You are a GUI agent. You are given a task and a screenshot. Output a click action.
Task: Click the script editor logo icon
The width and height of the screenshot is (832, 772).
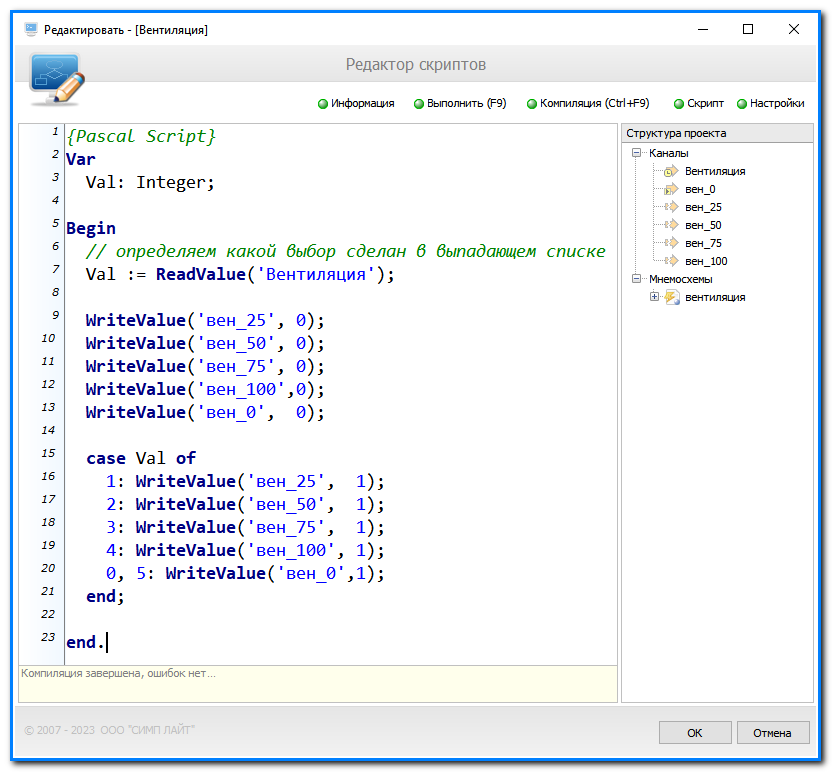(x=57, y=79)
